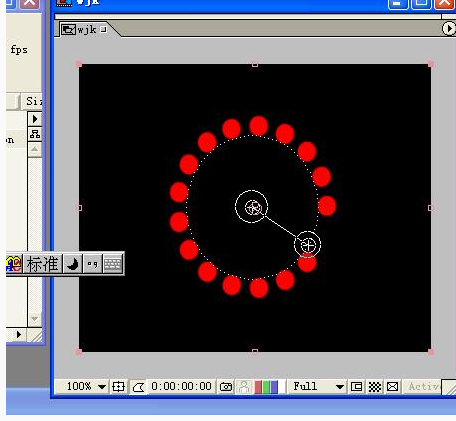Toggle title-action safe zones icon
456x421 pixels.
pos(119,387)
